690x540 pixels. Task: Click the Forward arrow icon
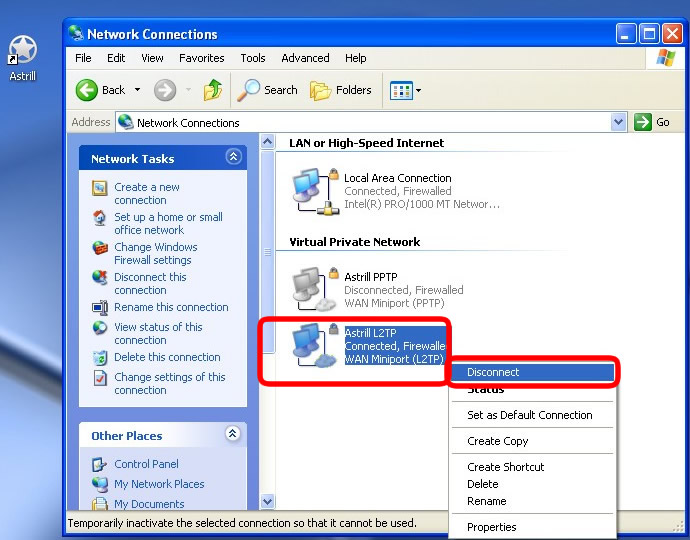coord(165,90)
